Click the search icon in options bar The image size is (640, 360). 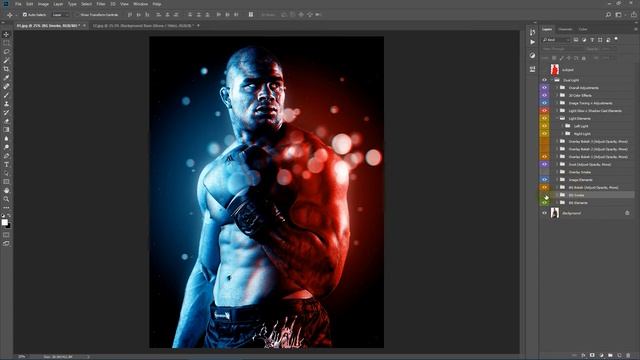[x=608, y=15]
